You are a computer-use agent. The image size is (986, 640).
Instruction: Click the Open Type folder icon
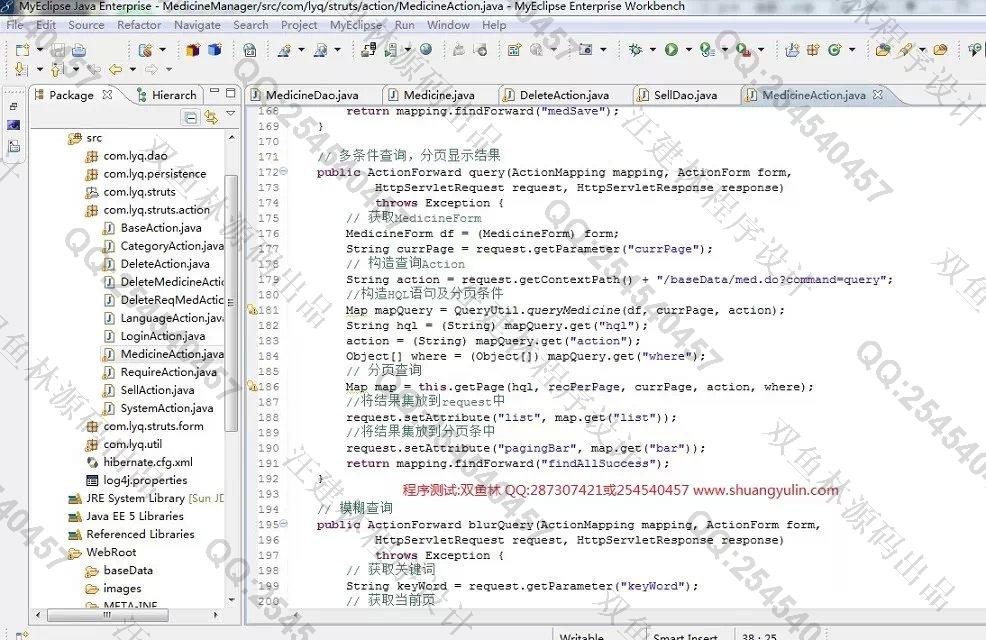click(x=883, y=49)
